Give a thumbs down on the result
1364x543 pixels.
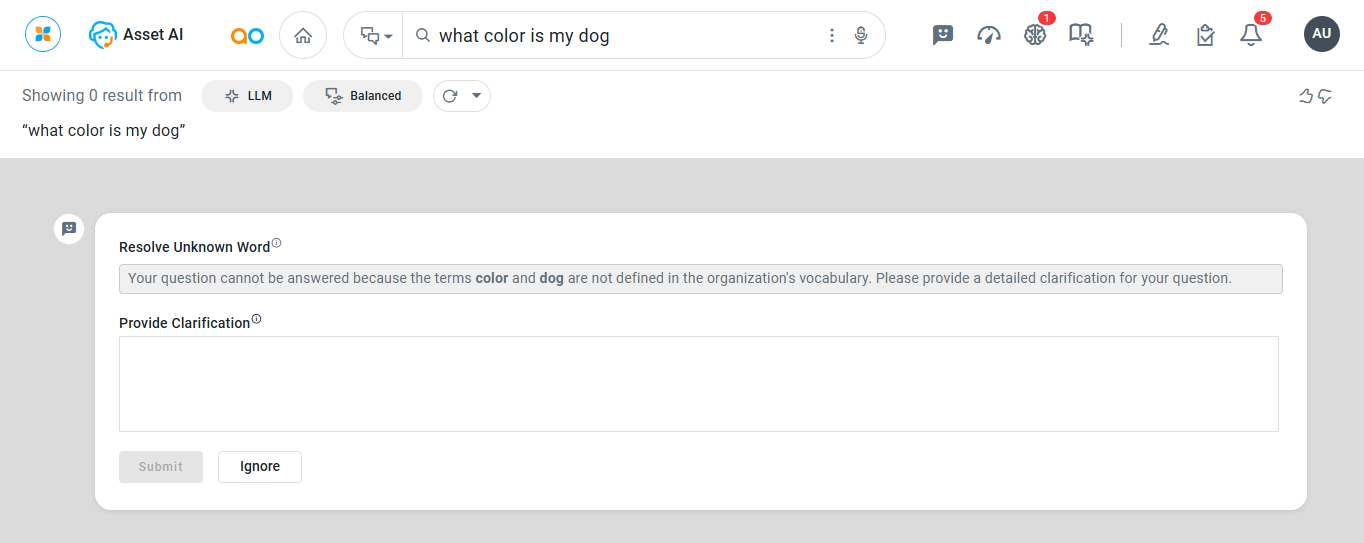pyautogui.click(x=1326, y=96)
